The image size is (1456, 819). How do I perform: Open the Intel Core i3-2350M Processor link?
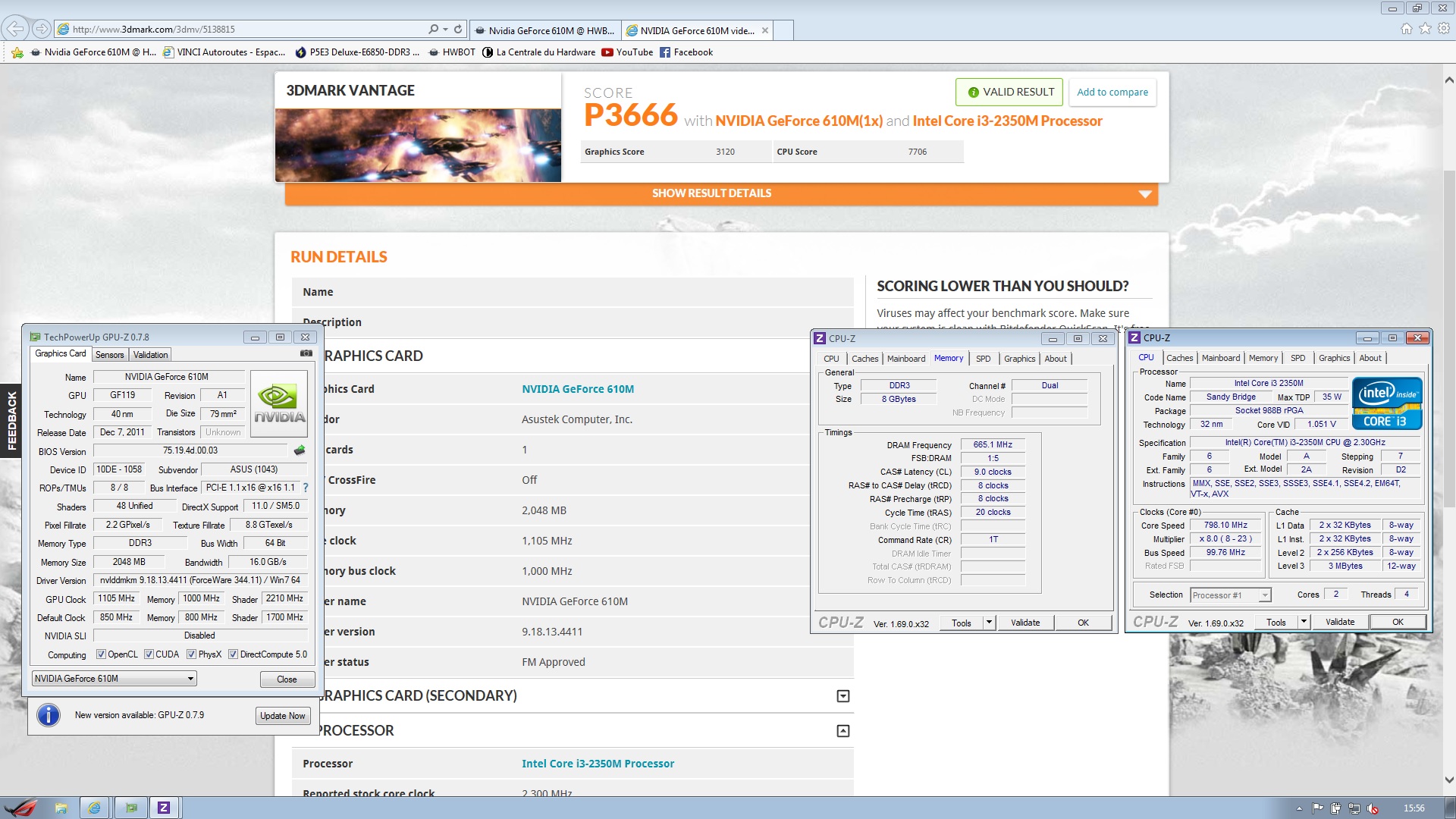point(598,764)
